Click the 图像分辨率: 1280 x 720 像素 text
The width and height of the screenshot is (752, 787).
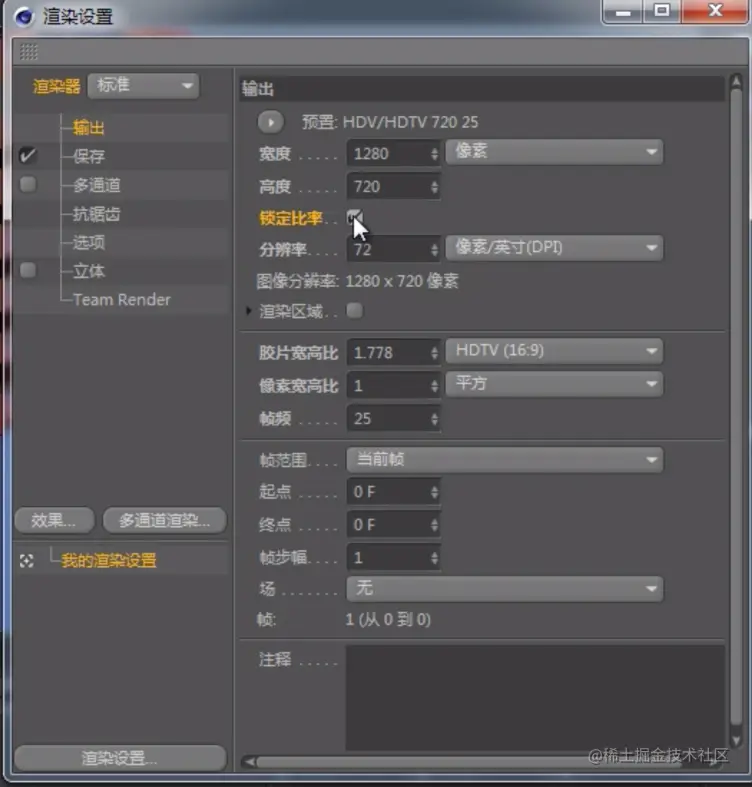coord(357,281)
